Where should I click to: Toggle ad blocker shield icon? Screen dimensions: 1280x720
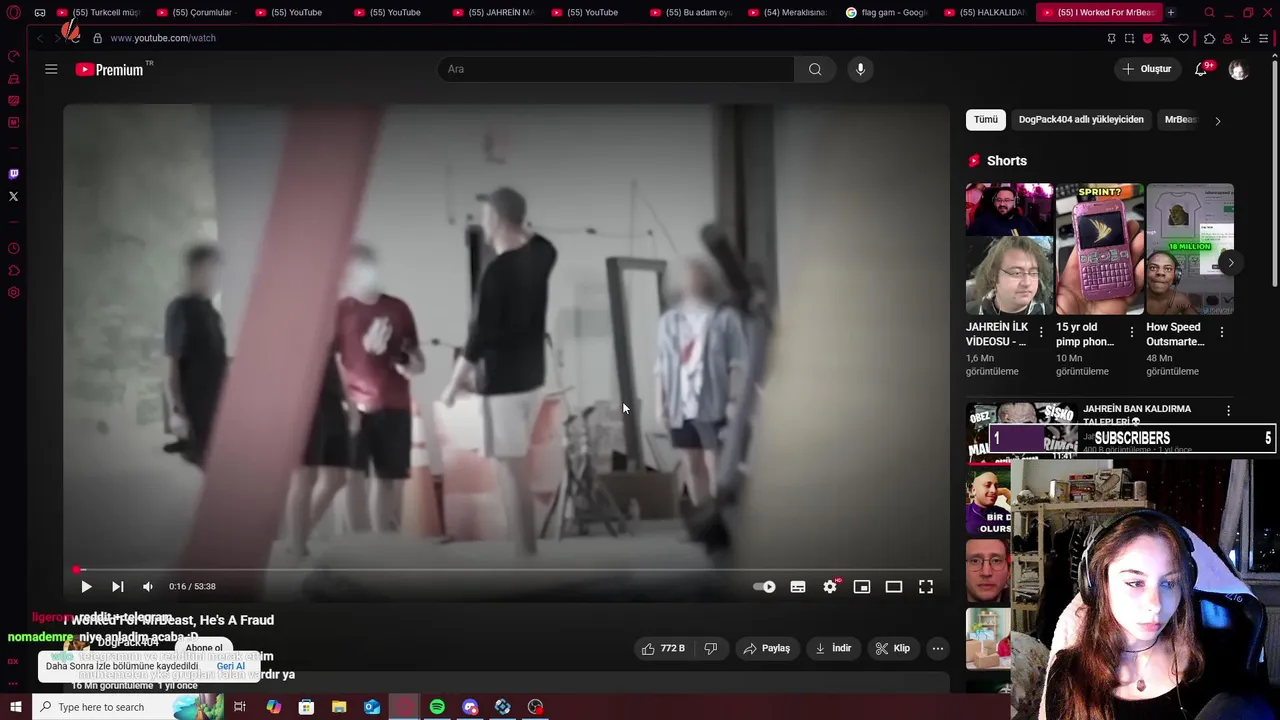pos(1147,38)
